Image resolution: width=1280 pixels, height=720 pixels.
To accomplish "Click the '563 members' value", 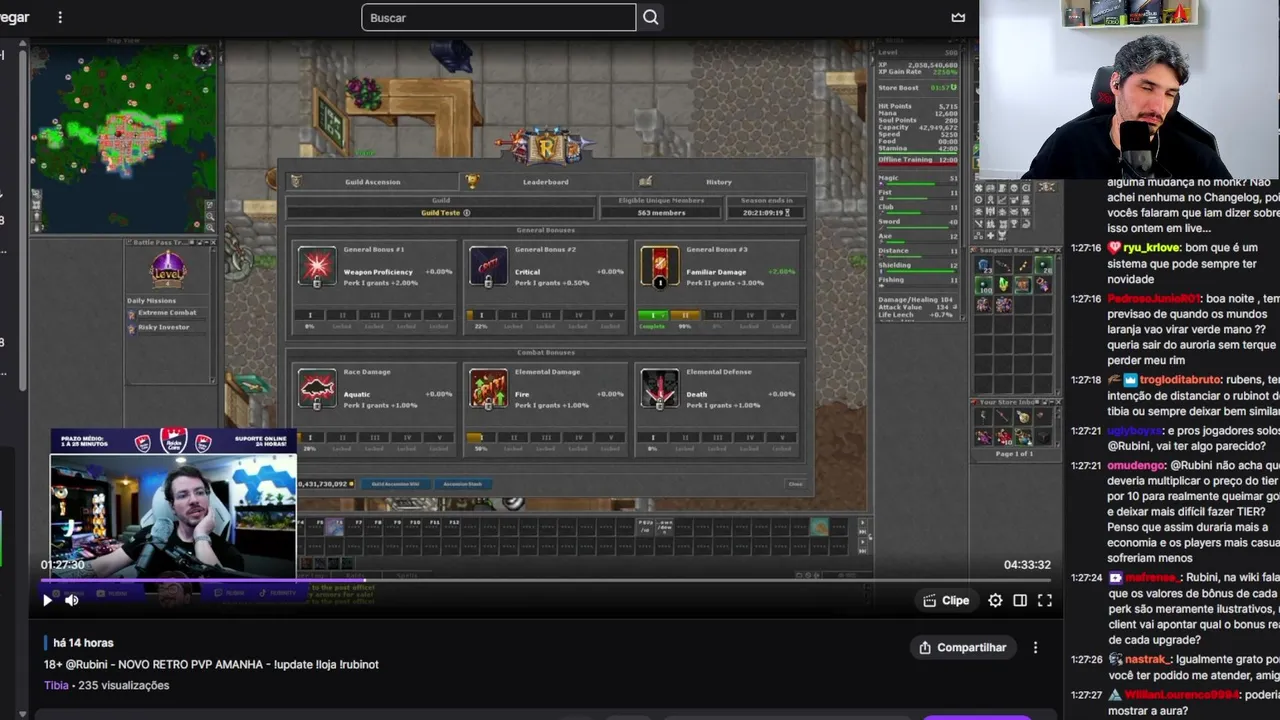I will coord(661,213).
